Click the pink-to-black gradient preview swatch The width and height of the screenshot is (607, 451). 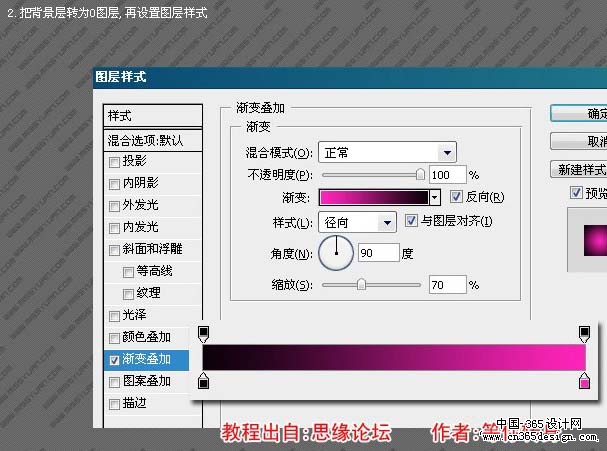(374, 197)
